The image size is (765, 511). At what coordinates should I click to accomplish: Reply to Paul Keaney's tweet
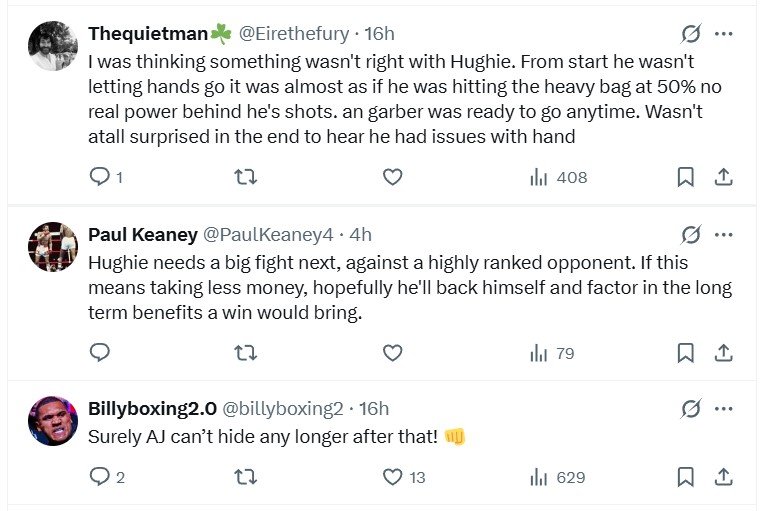[x=99, y=352]
